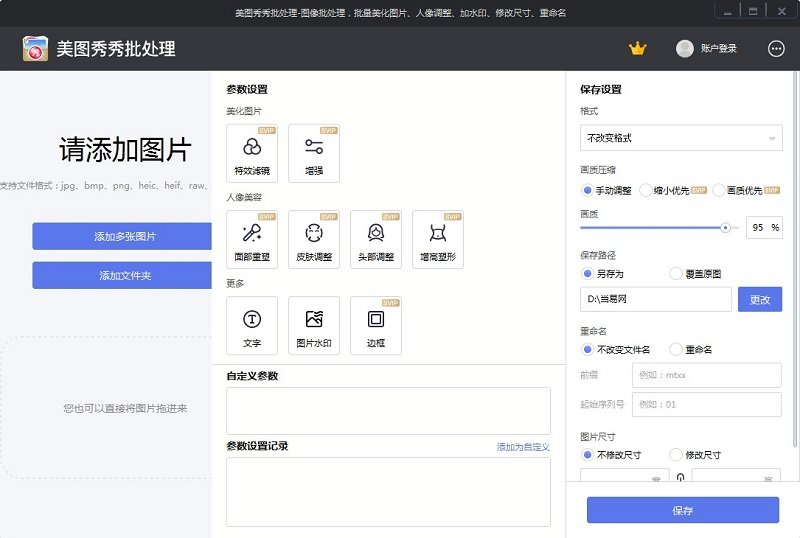Choose the 另存为 save-as option

[587, 274]
